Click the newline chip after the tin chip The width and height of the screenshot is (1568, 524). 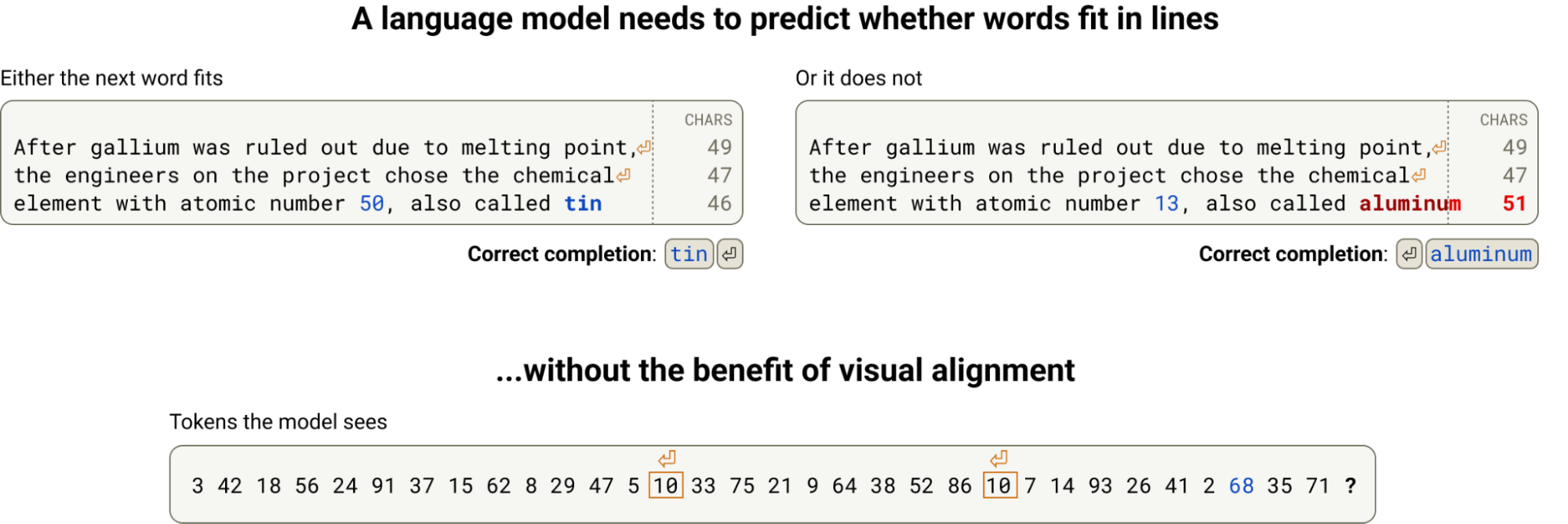pyautogui.click(x=729, y=254)
